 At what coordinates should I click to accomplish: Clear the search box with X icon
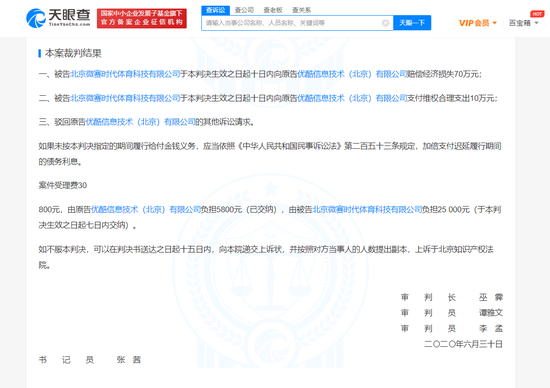(385, 23)
